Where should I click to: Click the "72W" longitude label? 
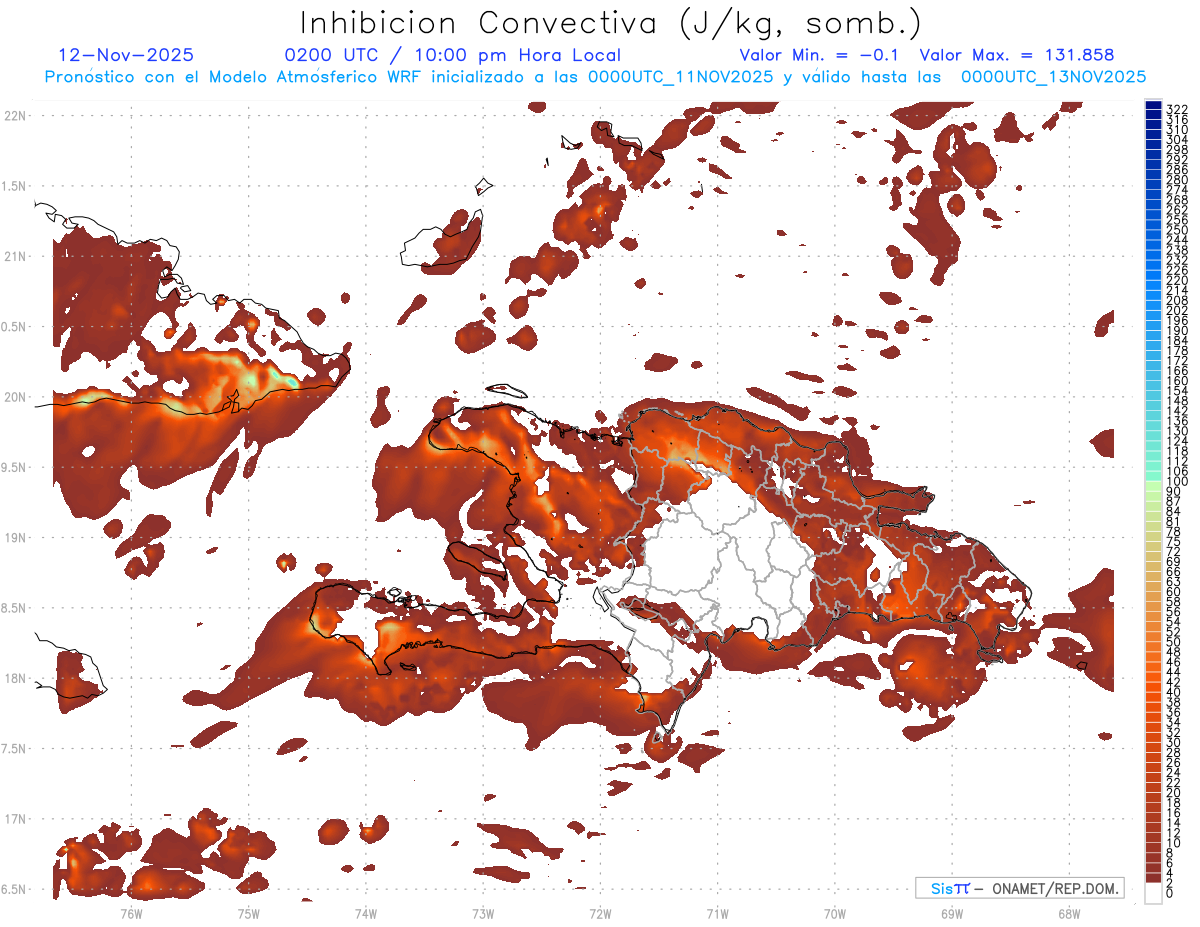coord(600,913)
